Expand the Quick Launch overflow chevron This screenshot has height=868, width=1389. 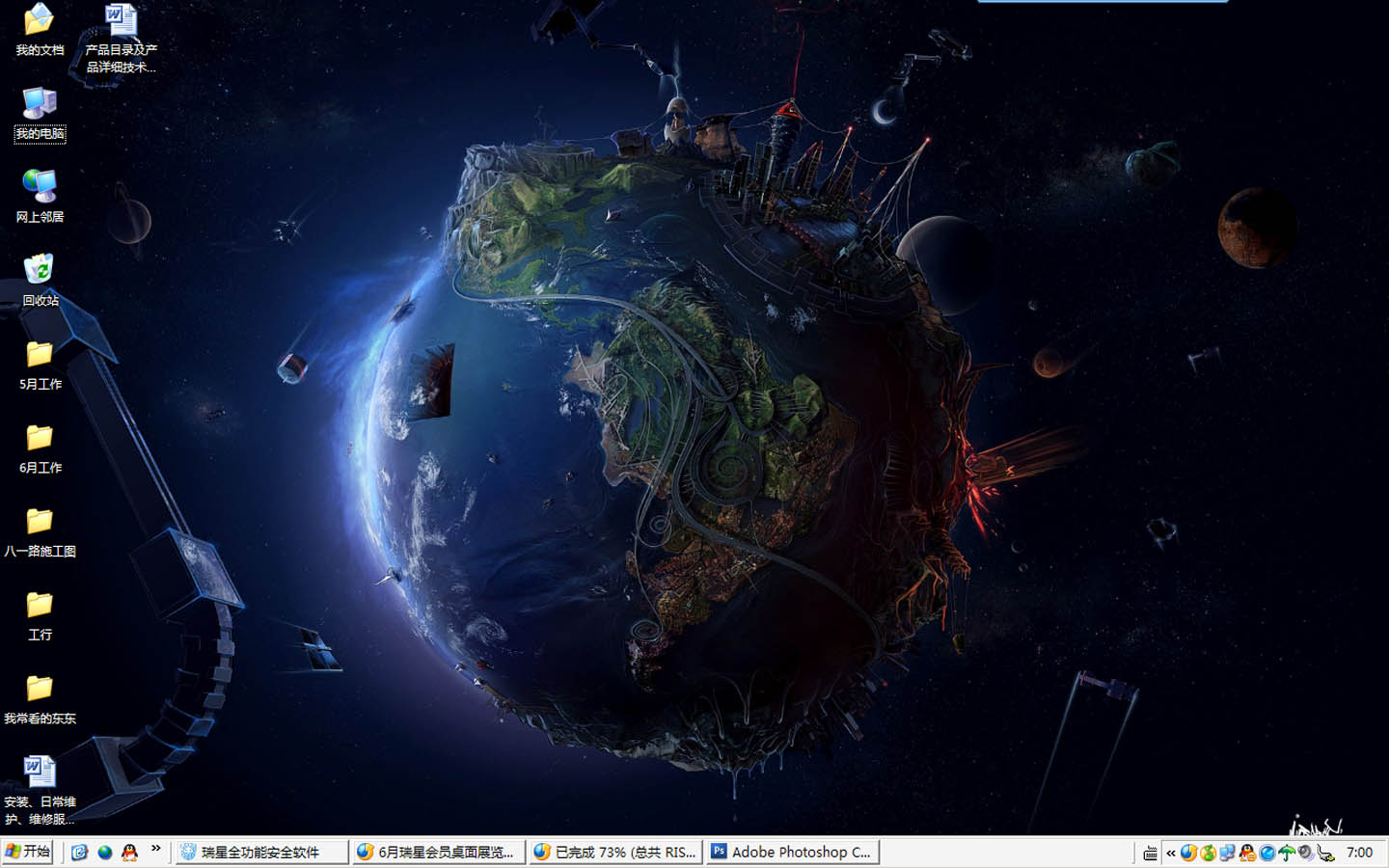point(156,850)
